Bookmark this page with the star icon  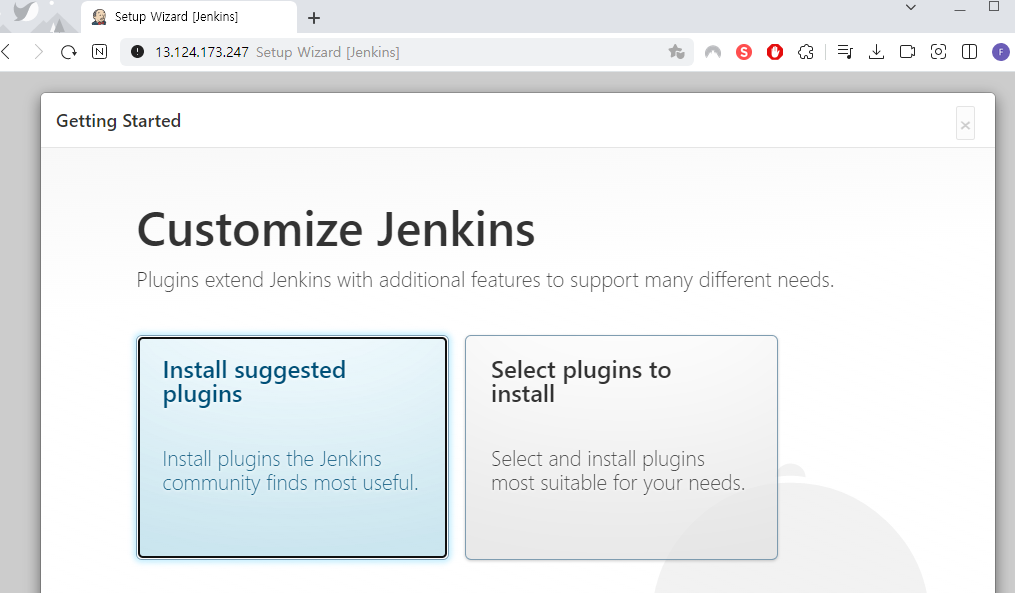pos(676,52)
